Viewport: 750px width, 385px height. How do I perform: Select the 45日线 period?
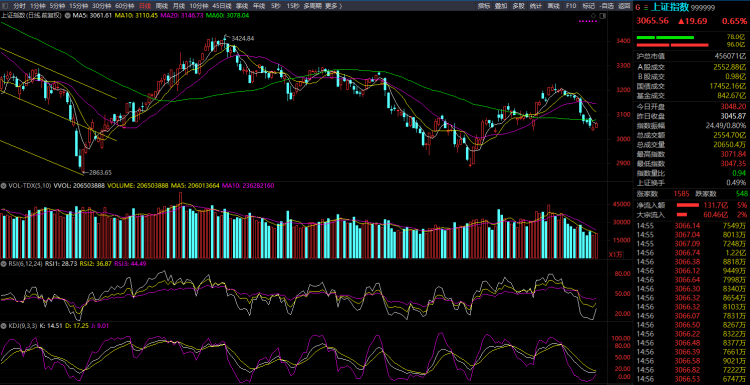[x=222, y=6]
